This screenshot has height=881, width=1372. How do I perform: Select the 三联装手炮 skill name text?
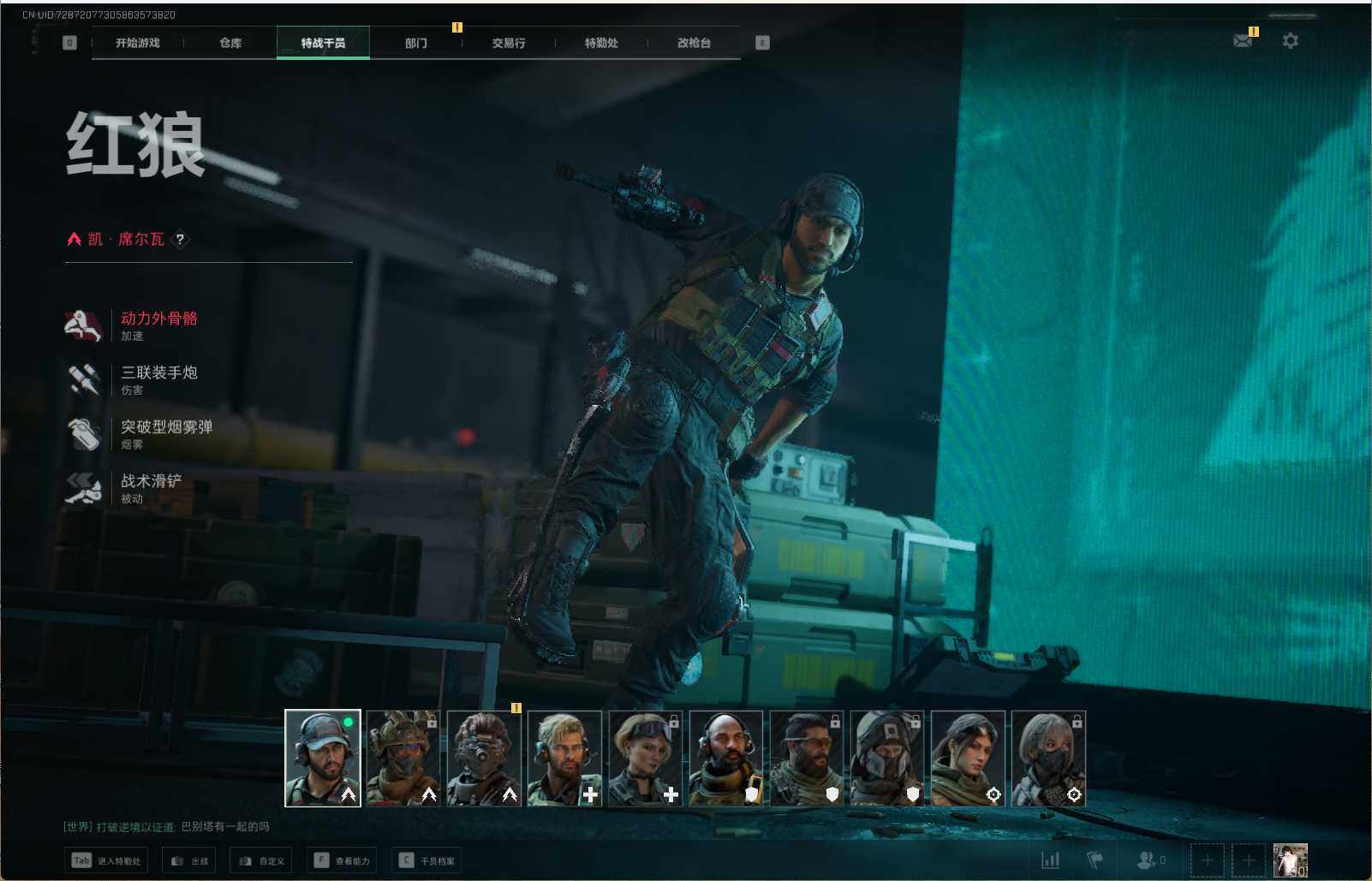point(159,372)
